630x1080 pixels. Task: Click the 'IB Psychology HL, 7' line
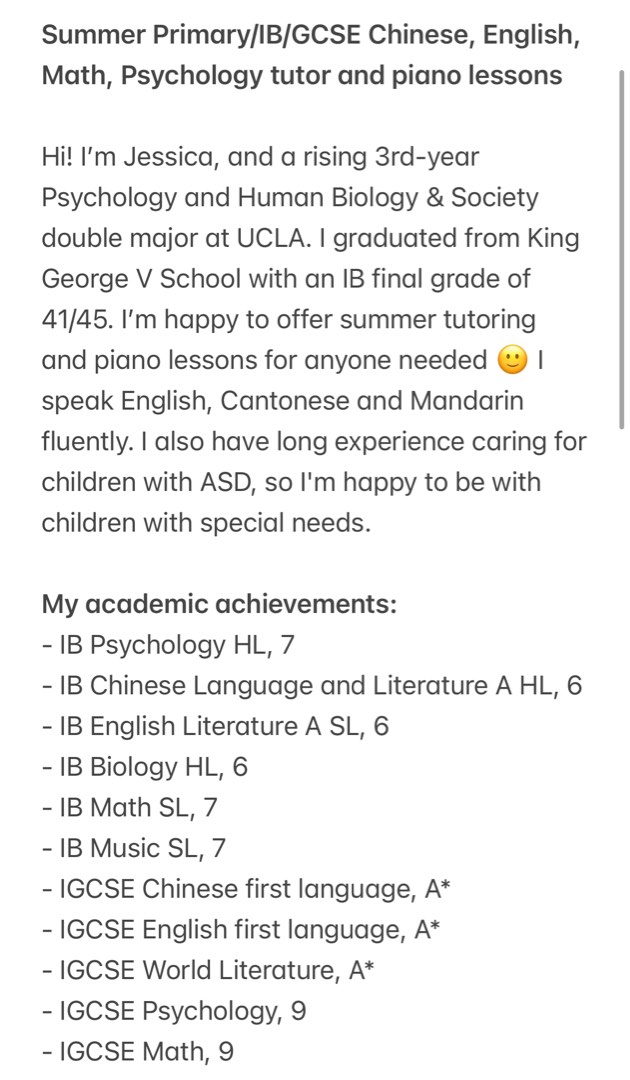point(168,645)
